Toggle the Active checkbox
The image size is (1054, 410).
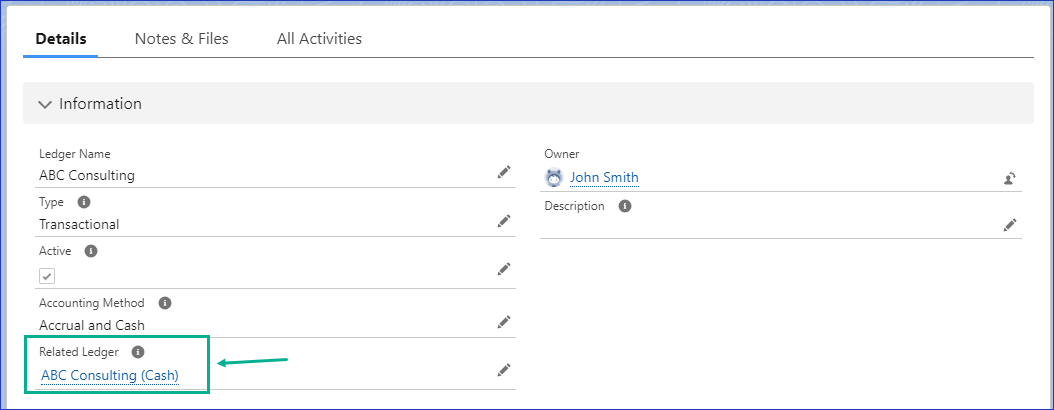(x=47, y=276)
